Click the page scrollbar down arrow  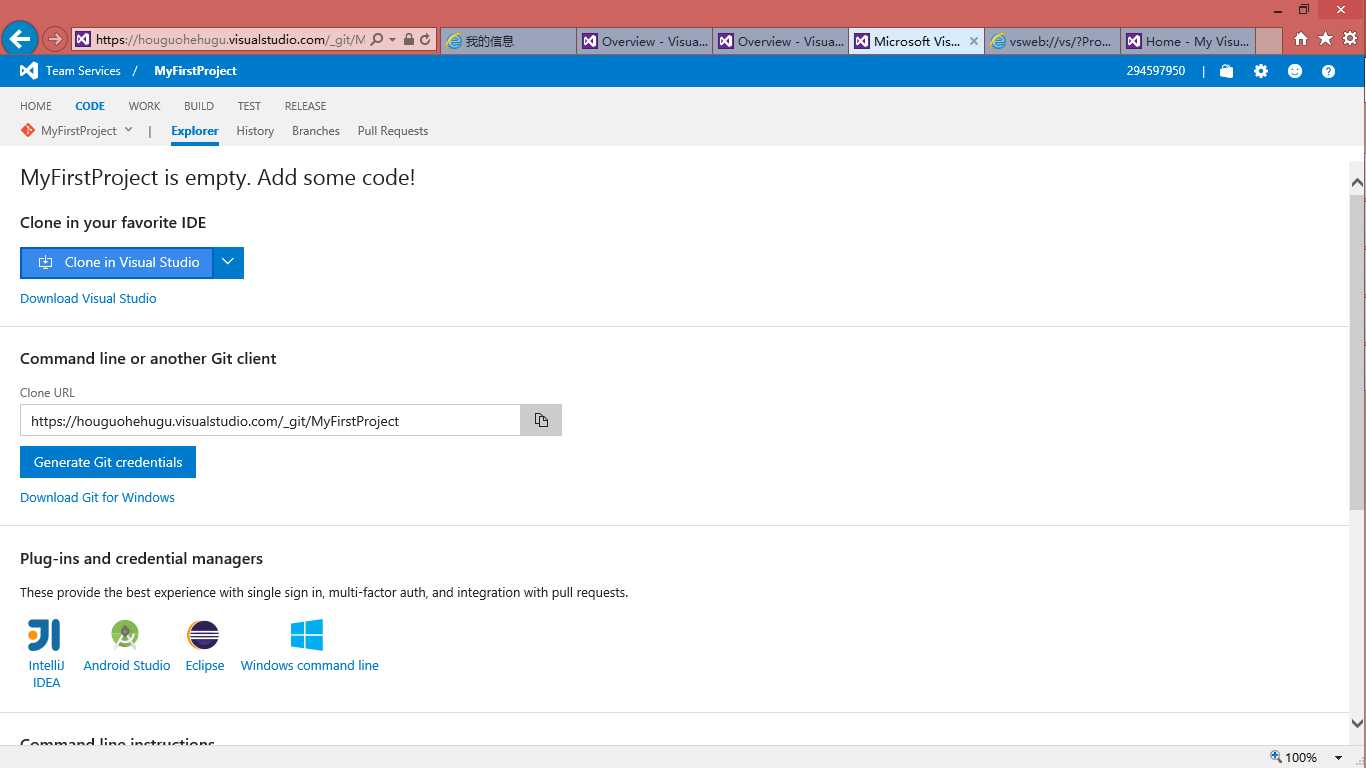tap(1357, 723)
